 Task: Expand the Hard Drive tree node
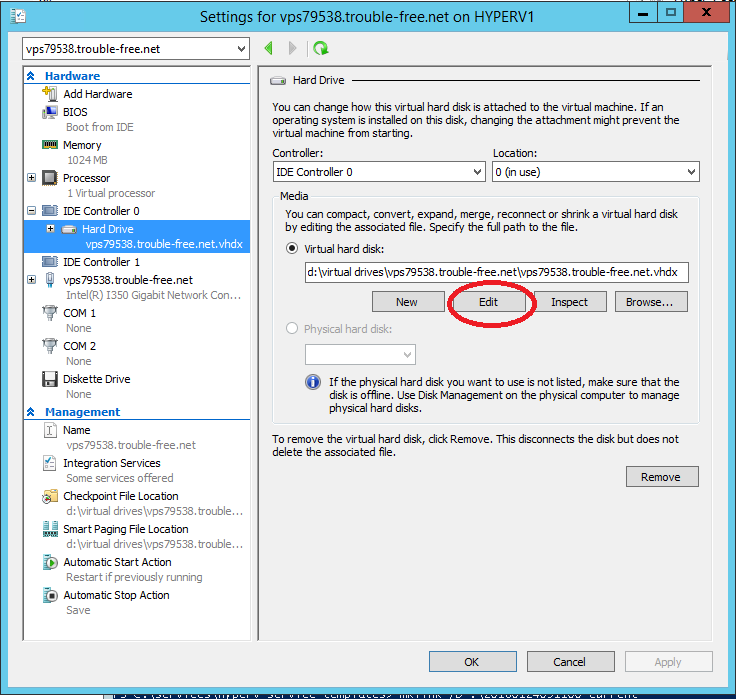[x=51, y=229]
